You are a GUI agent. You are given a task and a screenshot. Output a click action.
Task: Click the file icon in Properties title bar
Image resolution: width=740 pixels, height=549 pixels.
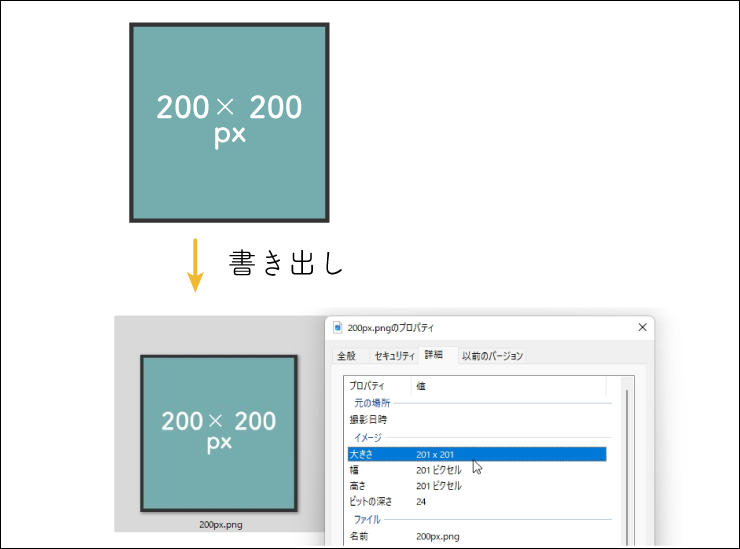coord(338,328)
